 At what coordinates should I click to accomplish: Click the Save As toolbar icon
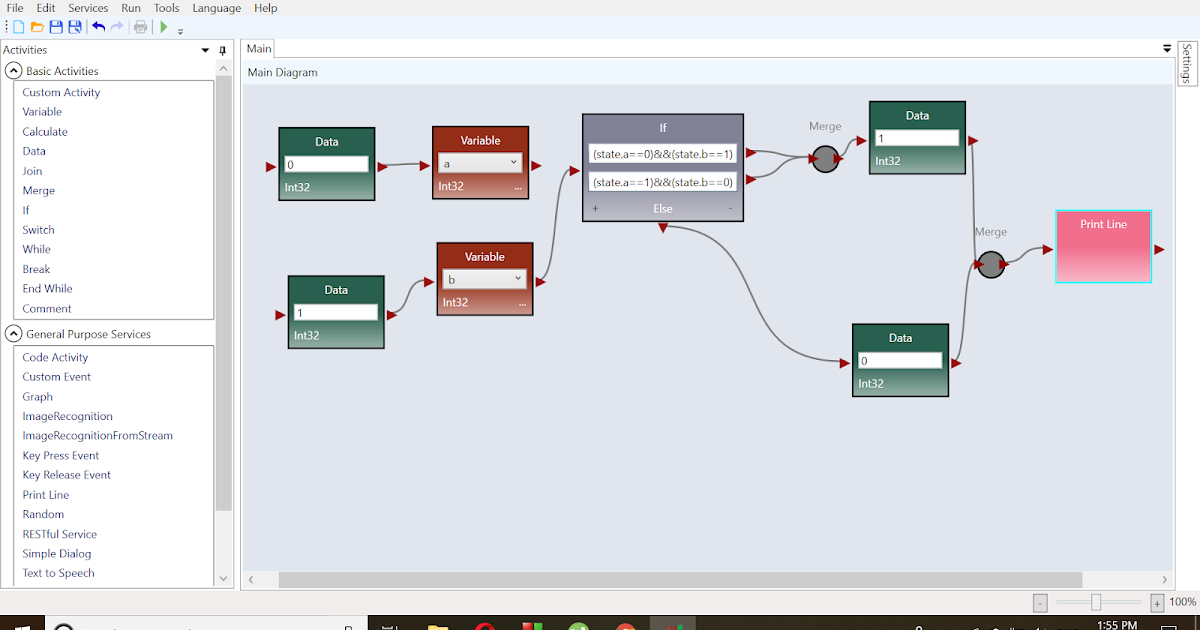click(x=75, y=27)
